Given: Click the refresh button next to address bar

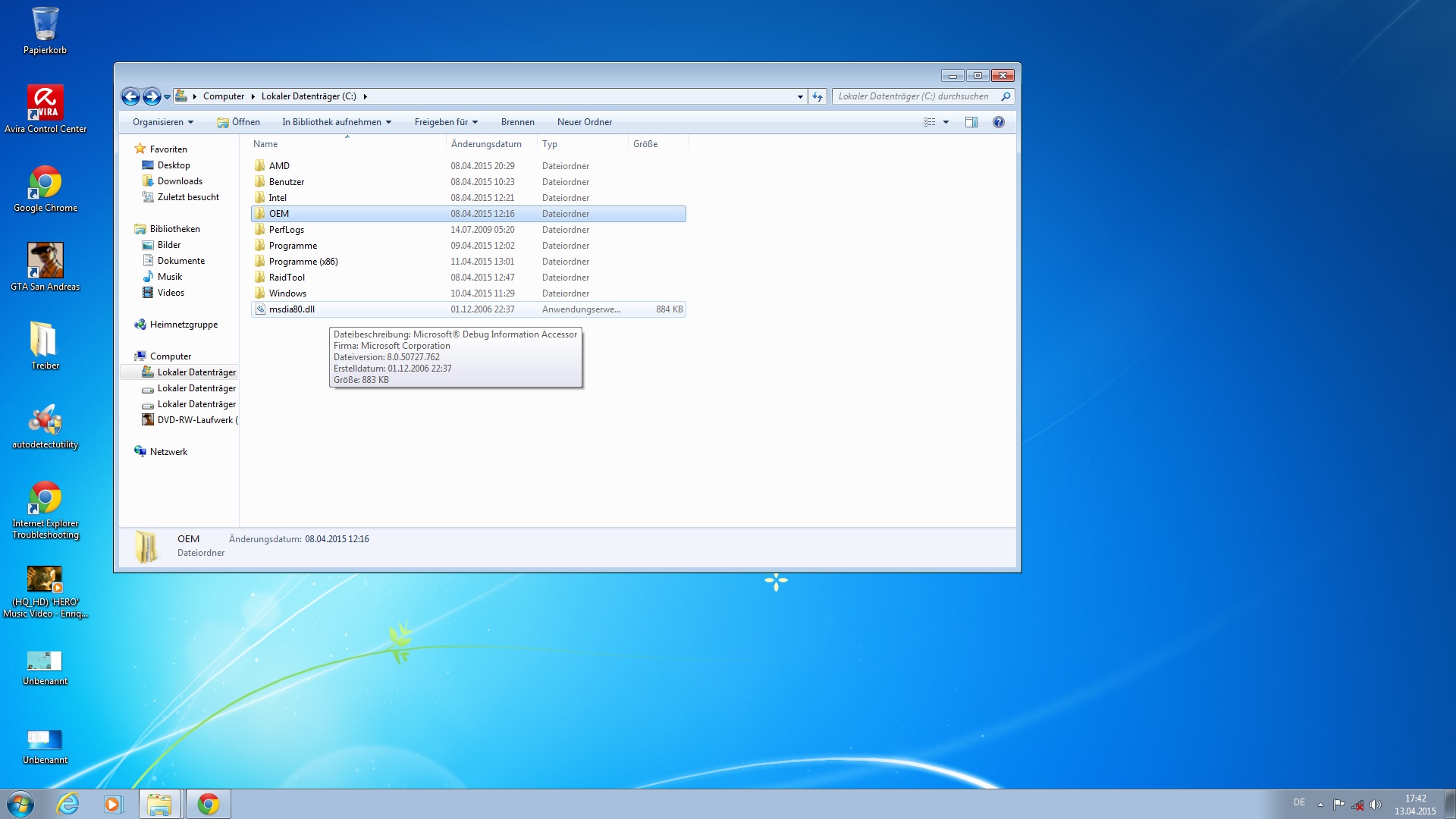Looking at the screenshot, I should click(x=817, y=96).
